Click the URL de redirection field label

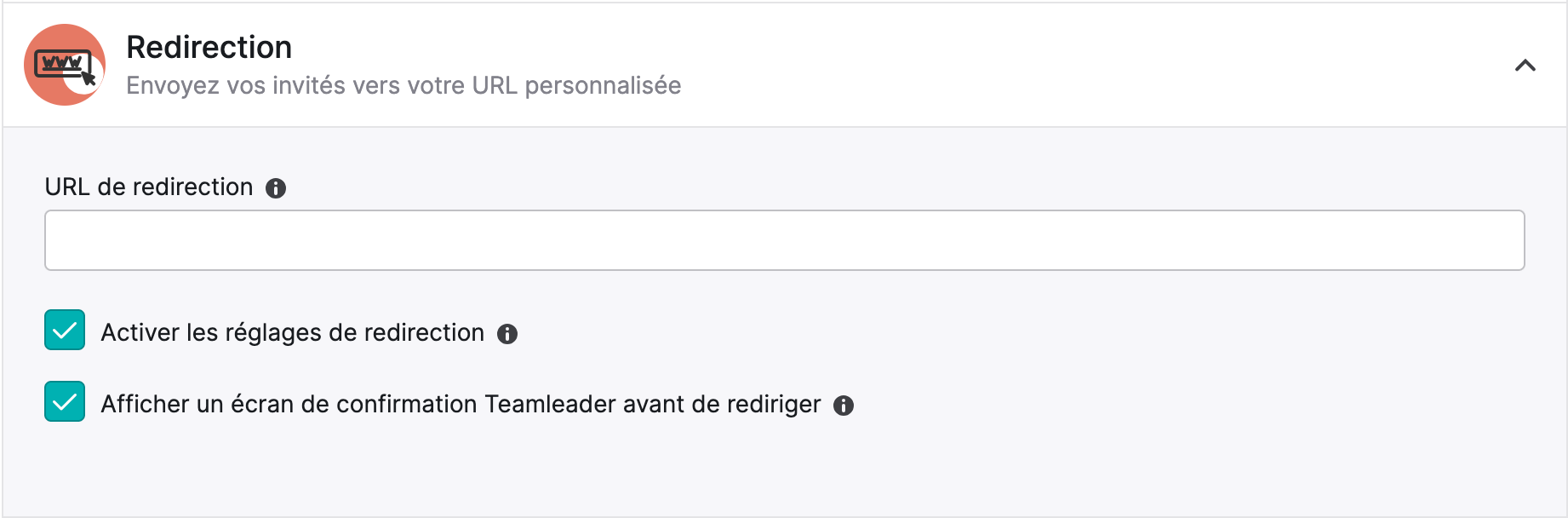tap(149, 187)
